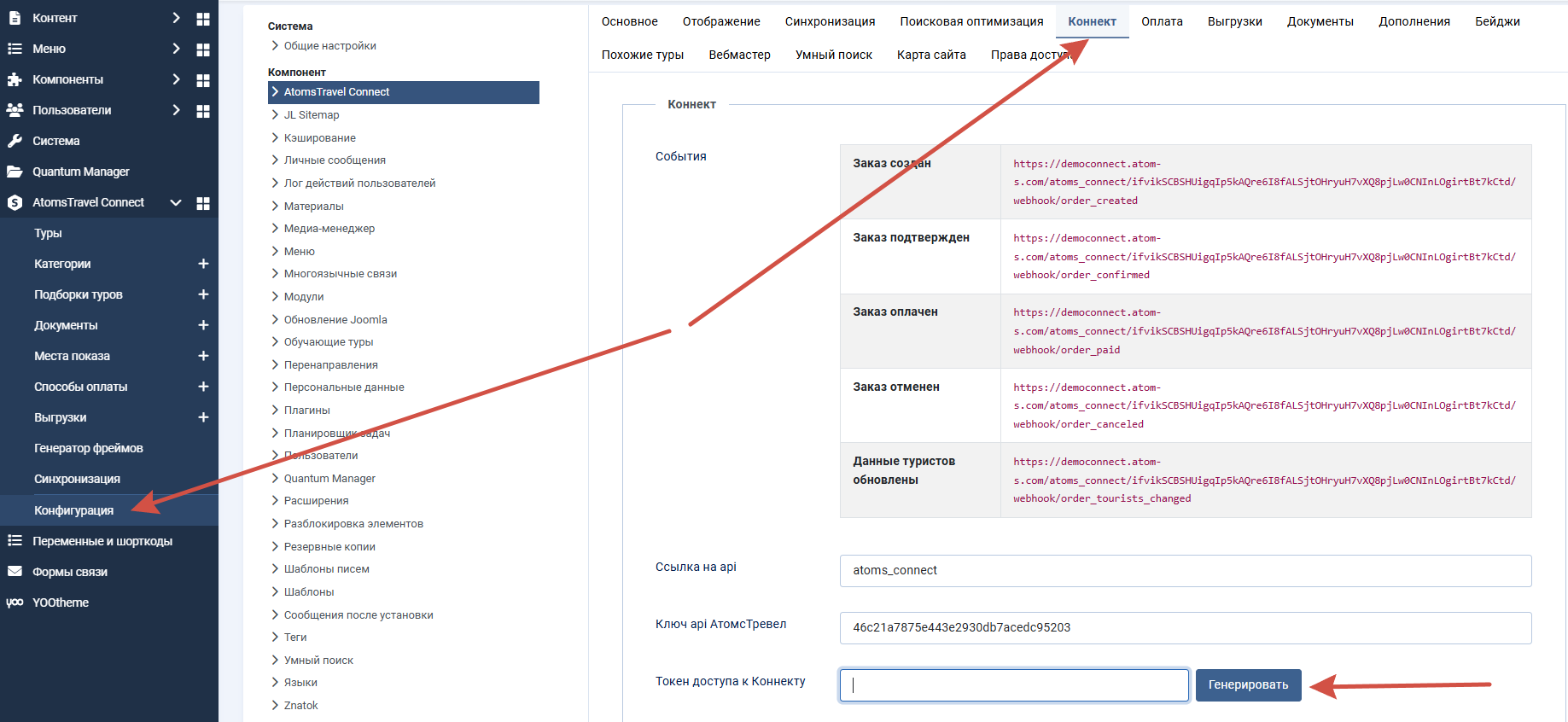1568x722 pixels.
Task: Add new item with plus next to Категории
Action: click(203, 264)
